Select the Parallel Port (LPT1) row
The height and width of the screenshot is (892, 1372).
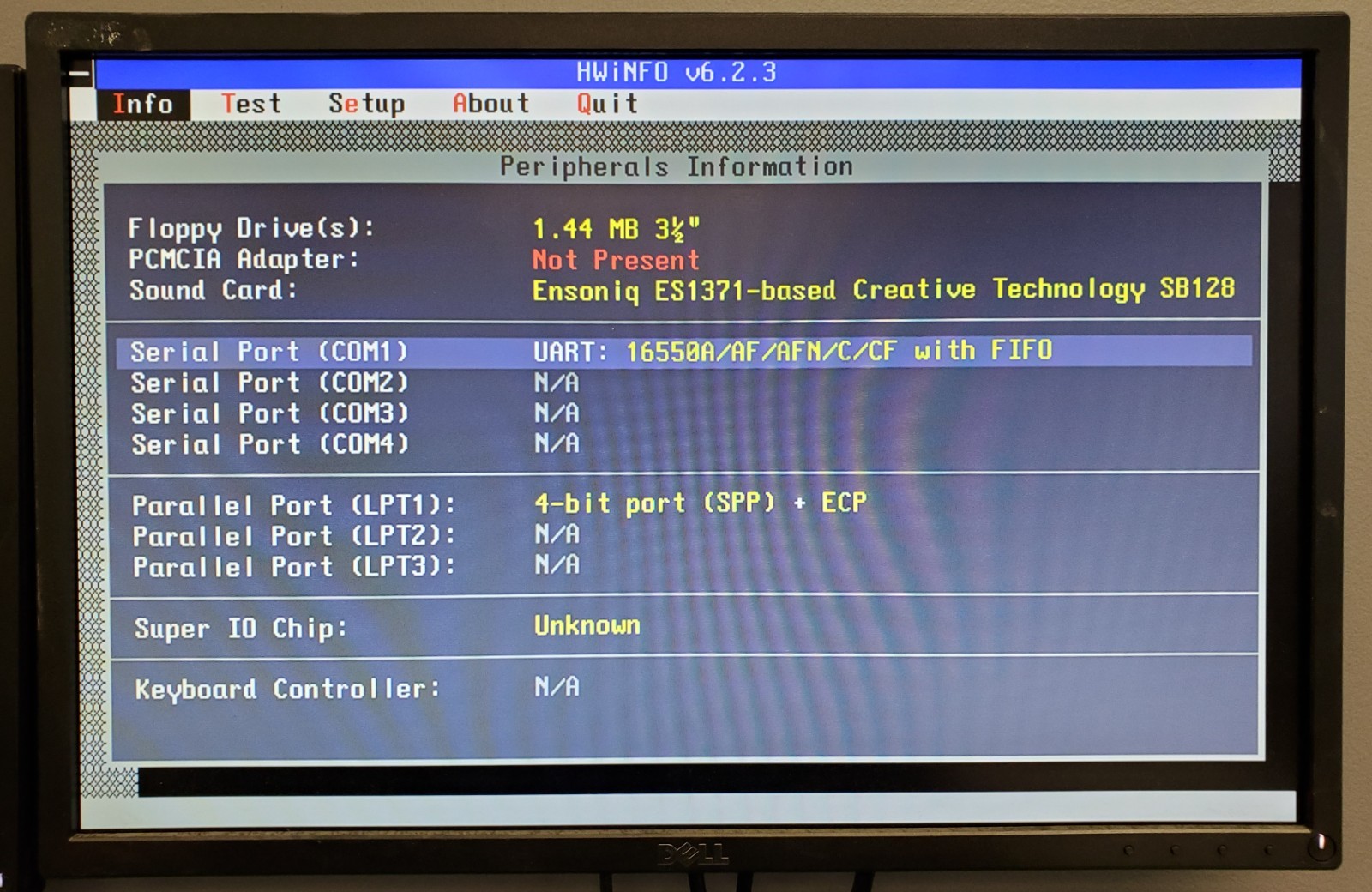[683, 503]
